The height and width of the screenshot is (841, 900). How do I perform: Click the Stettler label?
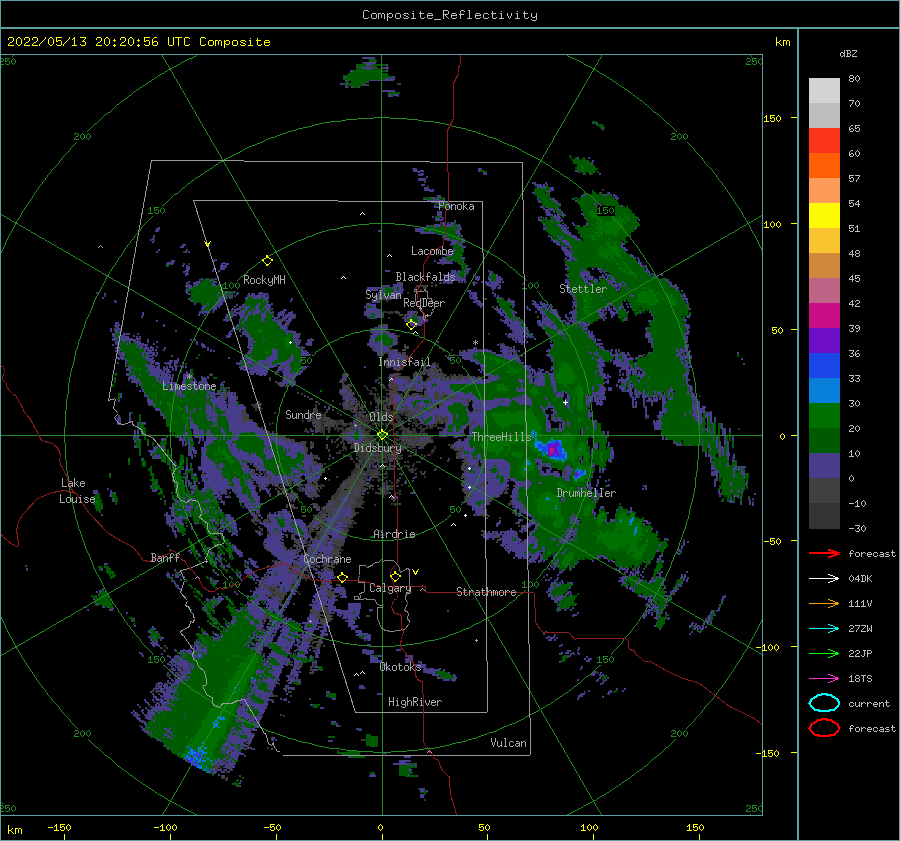point(583,289)
